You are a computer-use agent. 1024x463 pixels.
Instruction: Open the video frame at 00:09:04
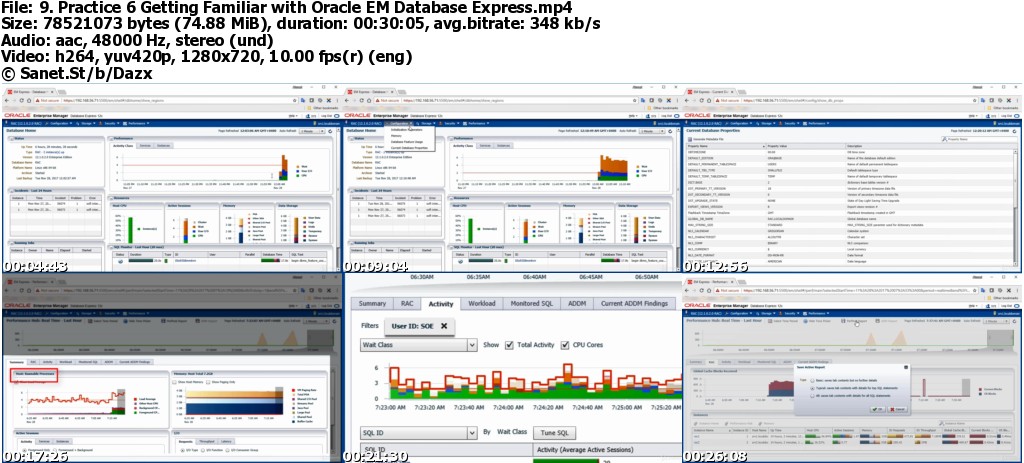pos(512,178)
